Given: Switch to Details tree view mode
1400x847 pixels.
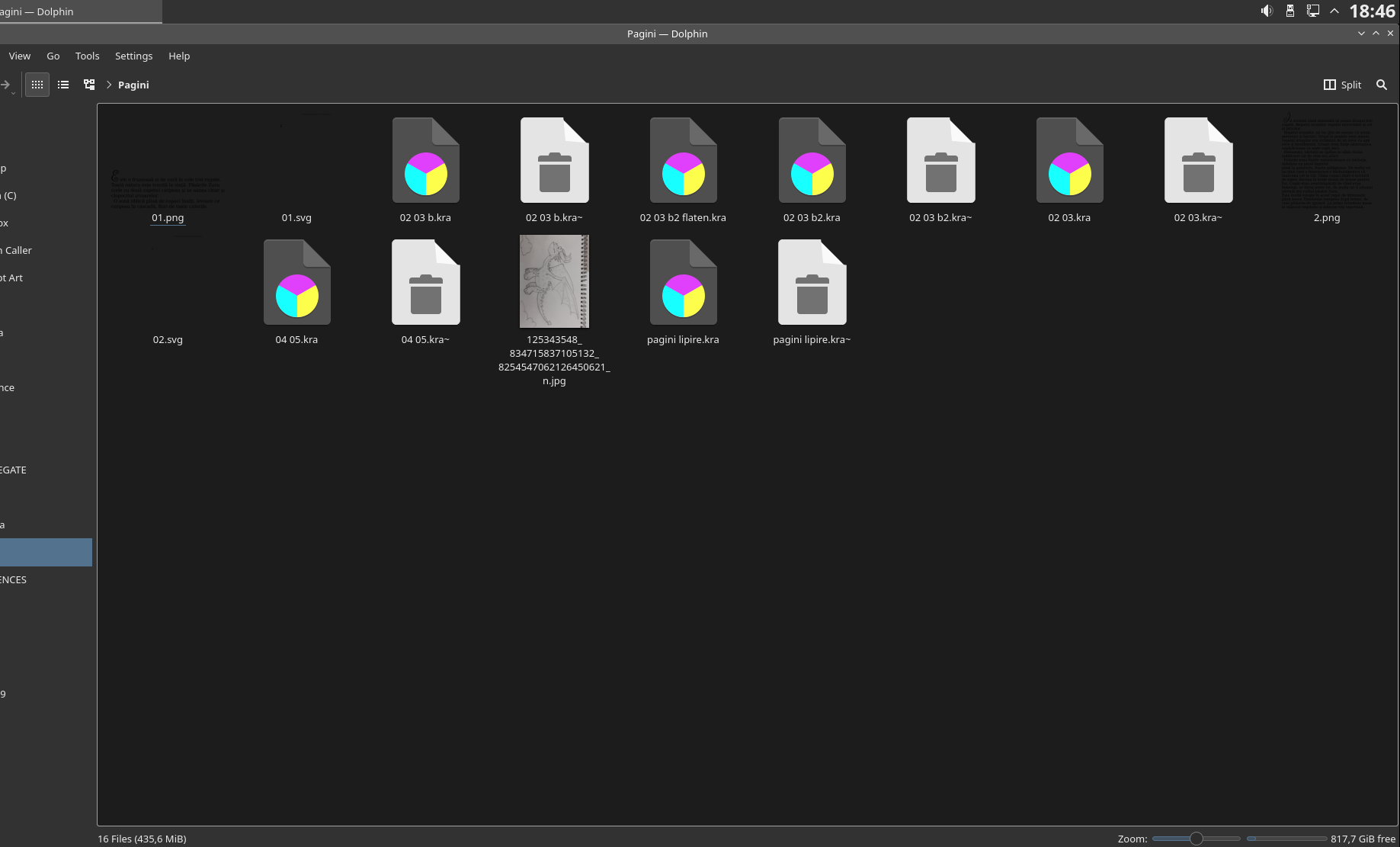Looking at the screenshot, I should tap(89, 85).
